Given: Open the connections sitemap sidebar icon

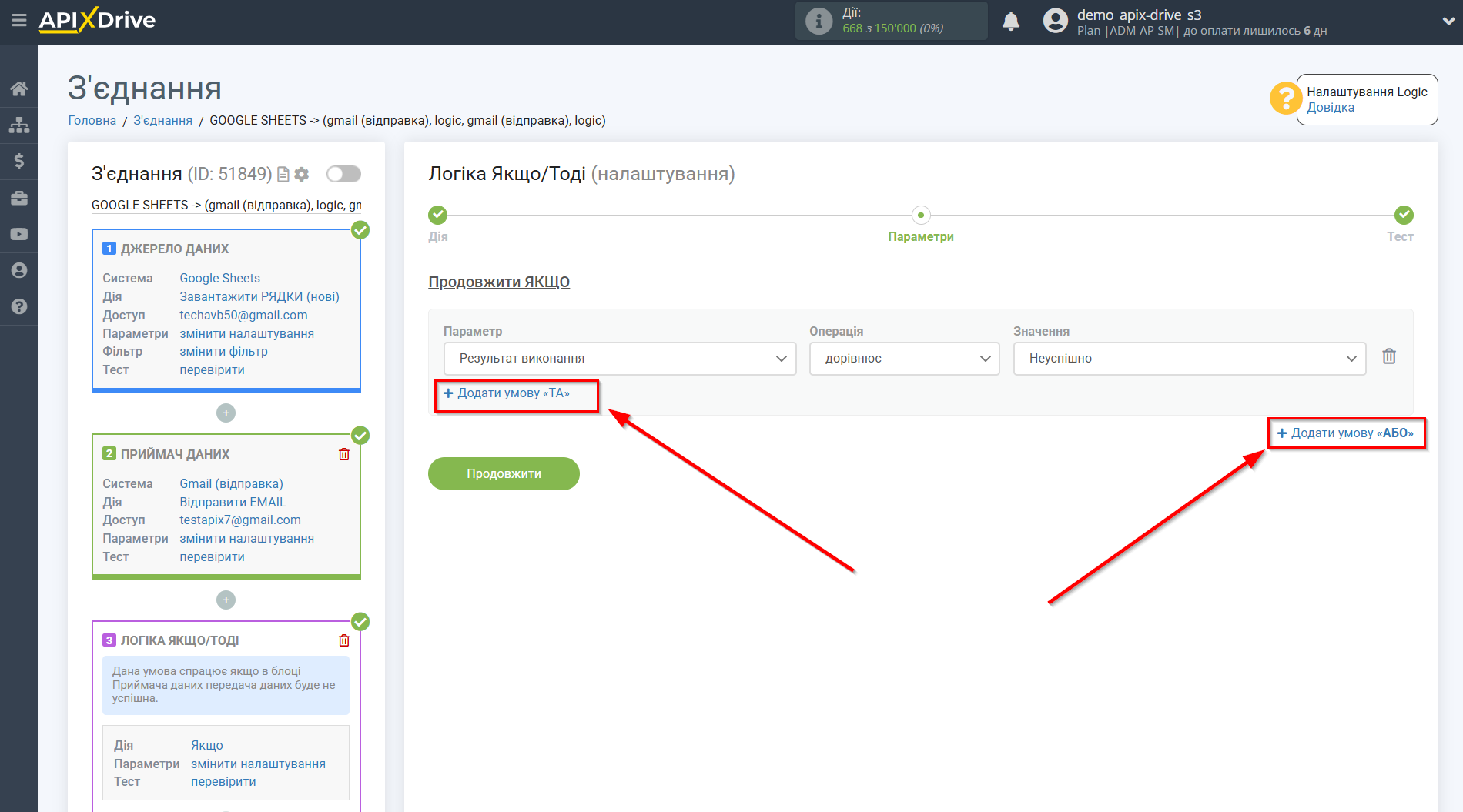Looking at the screenshot, I should click(x=19, y=125).
